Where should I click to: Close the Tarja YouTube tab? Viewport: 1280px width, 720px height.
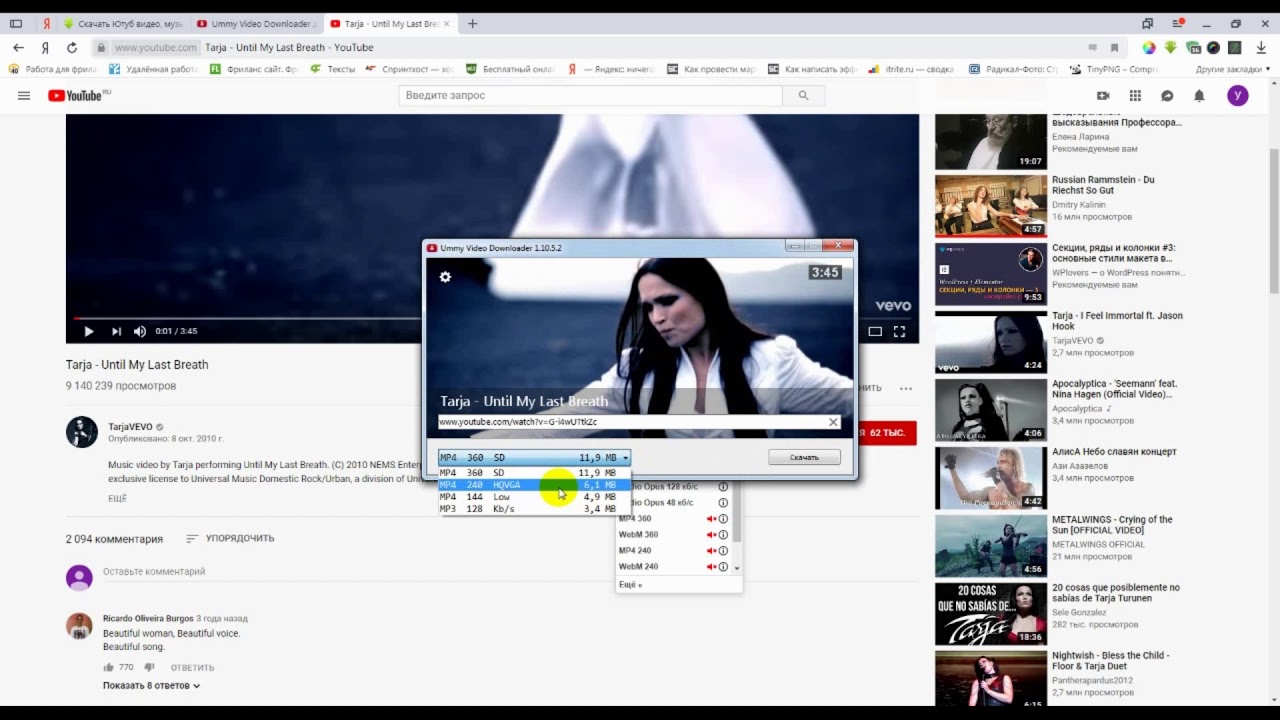(x=446, y=23)
